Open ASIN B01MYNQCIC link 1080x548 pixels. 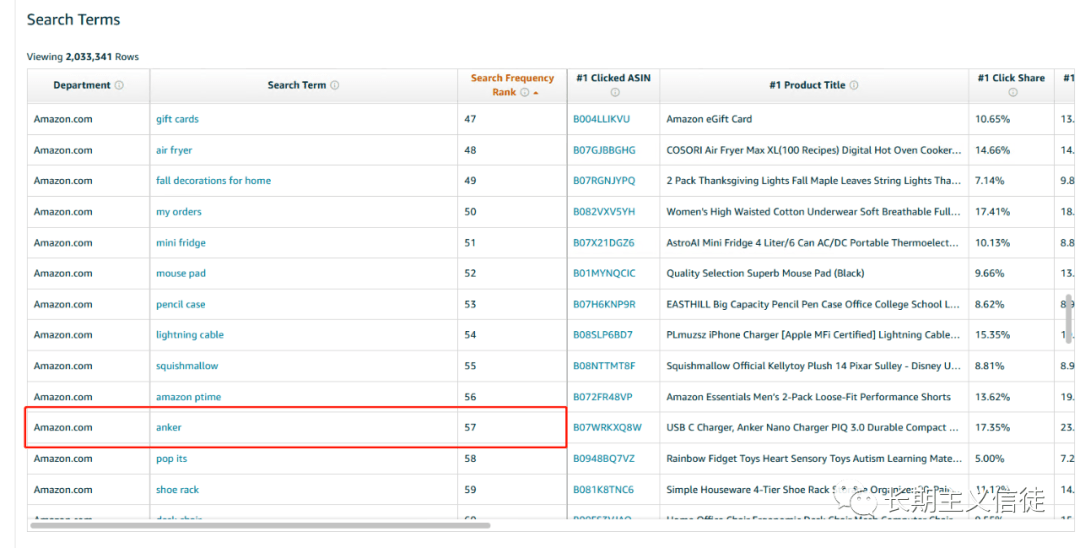point(604,273)
